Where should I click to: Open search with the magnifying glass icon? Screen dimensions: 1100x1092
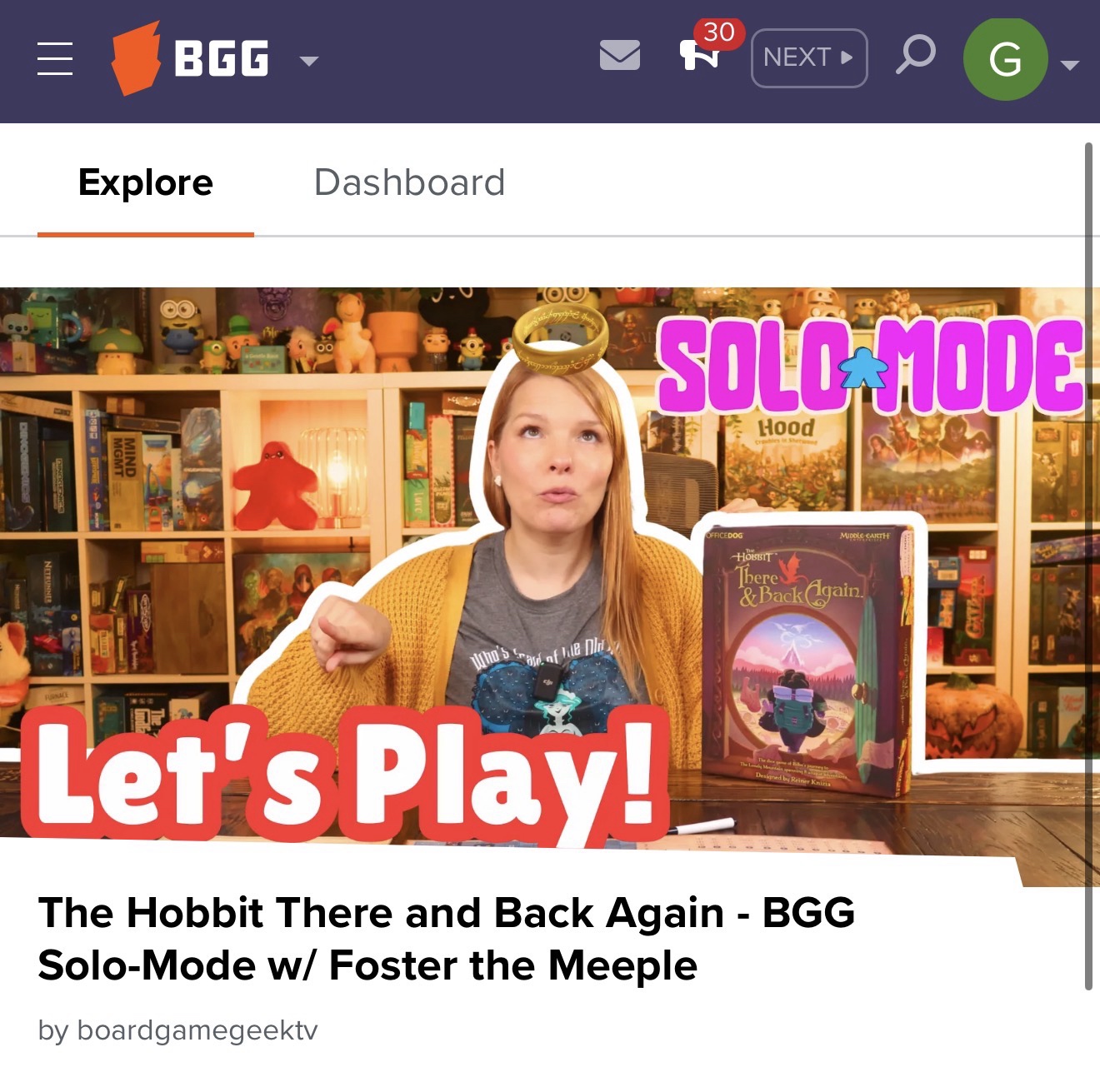pos(916,55)
